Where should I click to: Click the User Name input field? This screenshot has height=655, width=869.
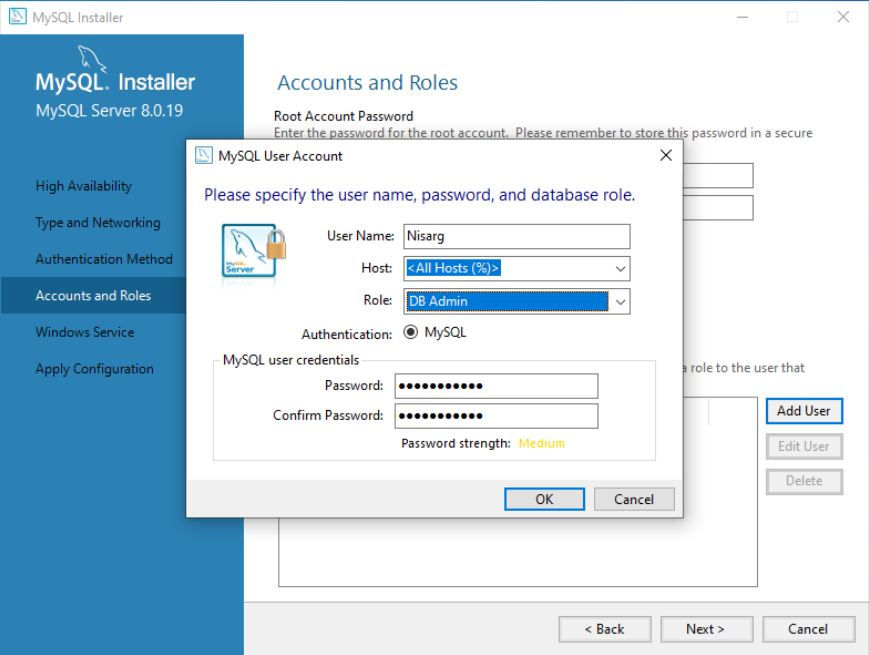(x=517, y=236)
